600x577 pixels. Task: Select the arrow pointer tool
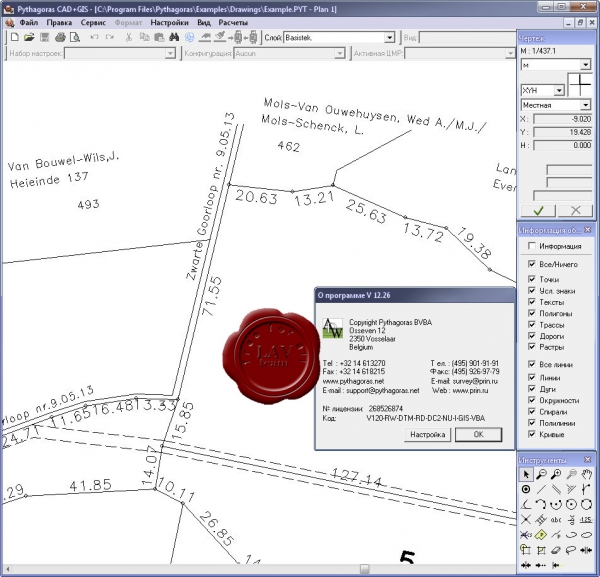tap(526, 475)
